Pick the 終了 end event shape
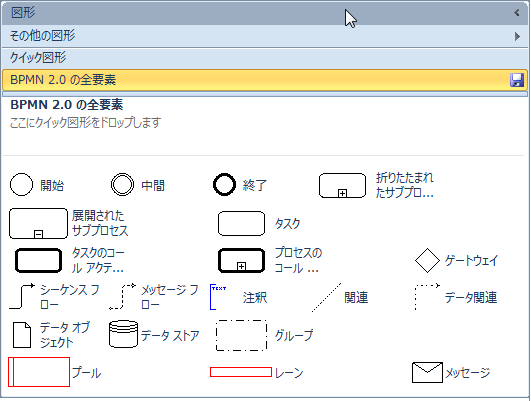 (x=224, y=185)
